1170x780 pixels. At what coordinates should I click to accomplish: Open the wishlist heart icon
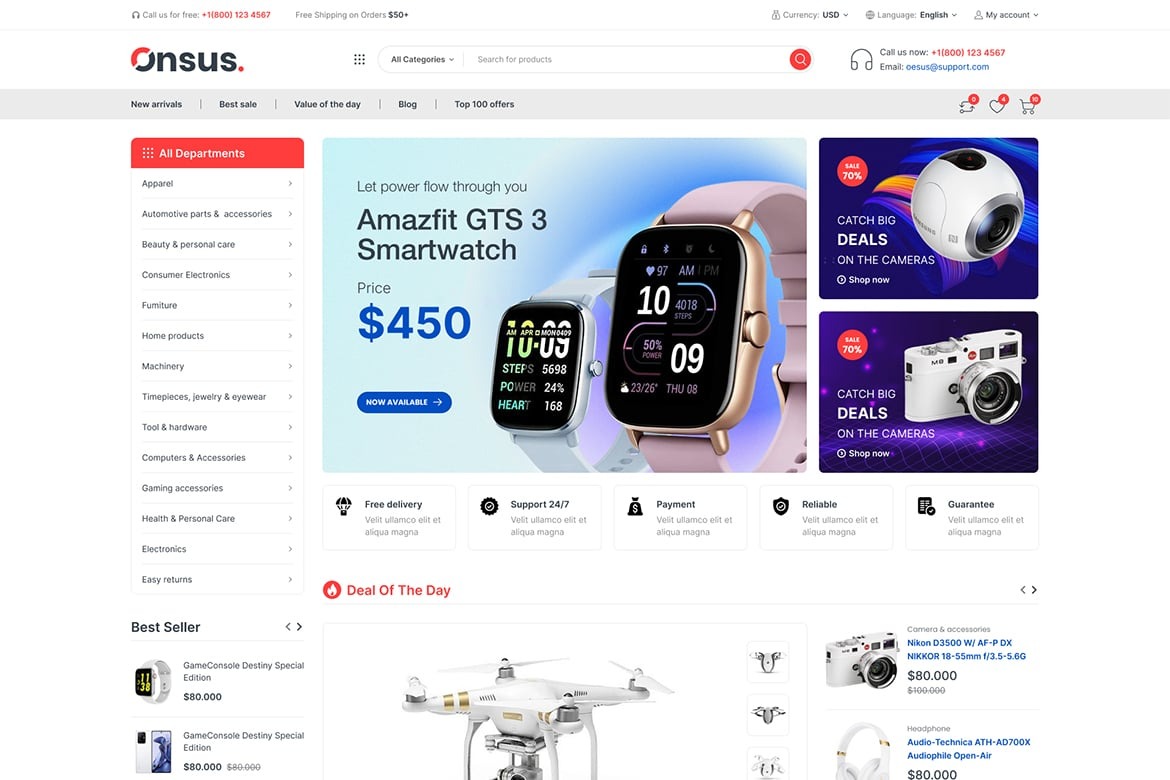click(997, 106)
